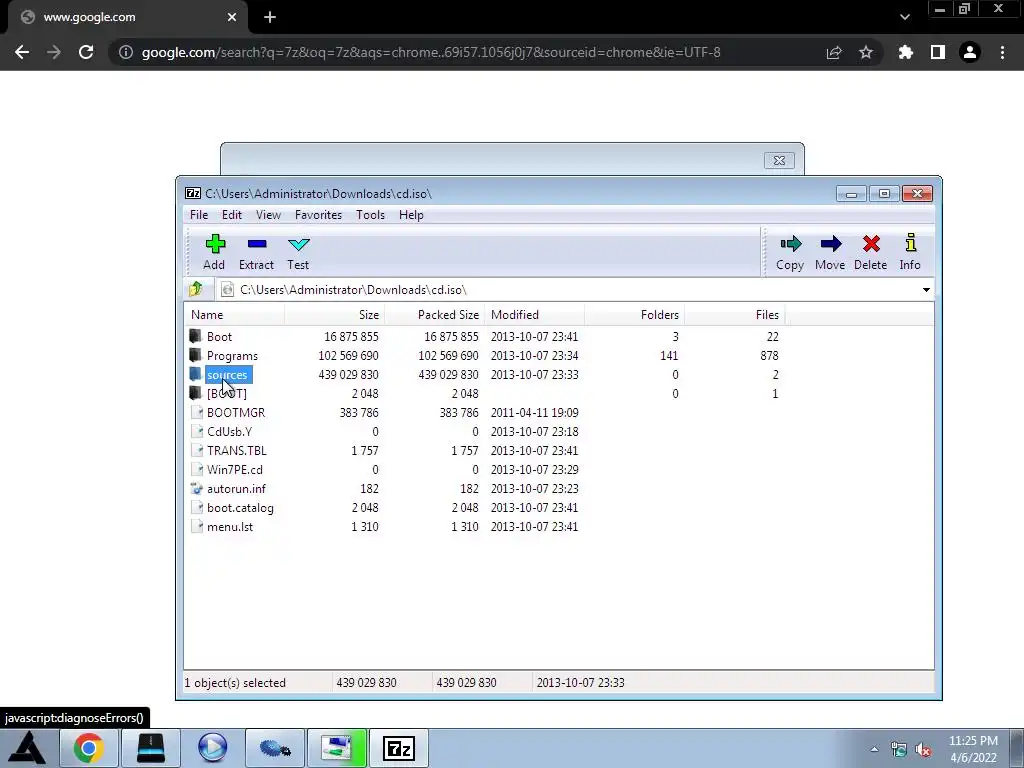
Task: Select the Programs folder icon
Action: pyautogui.click(x=195, y=355)
